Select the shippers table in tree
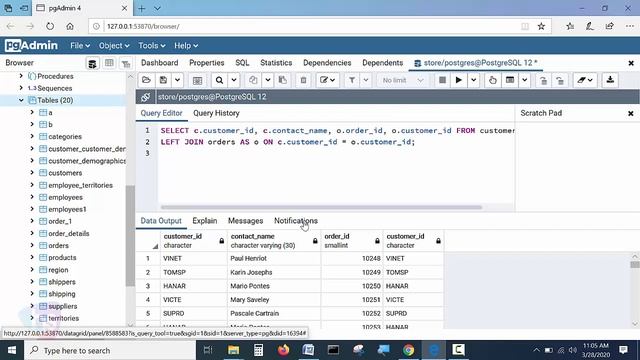 (62, 282)
